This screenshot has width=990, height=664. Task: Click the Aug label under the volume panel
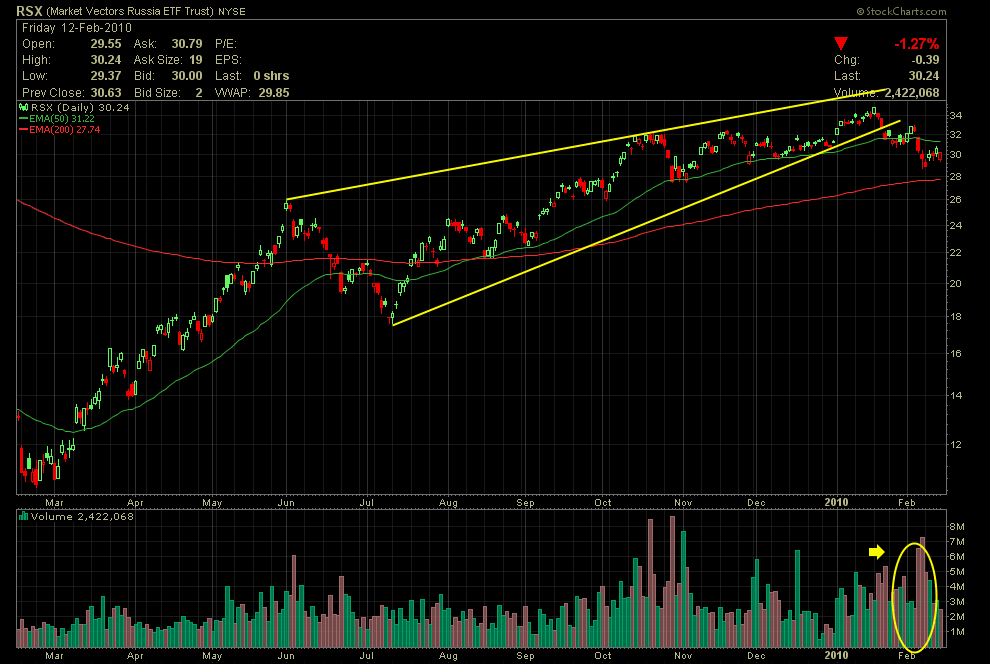click(448, 655)
